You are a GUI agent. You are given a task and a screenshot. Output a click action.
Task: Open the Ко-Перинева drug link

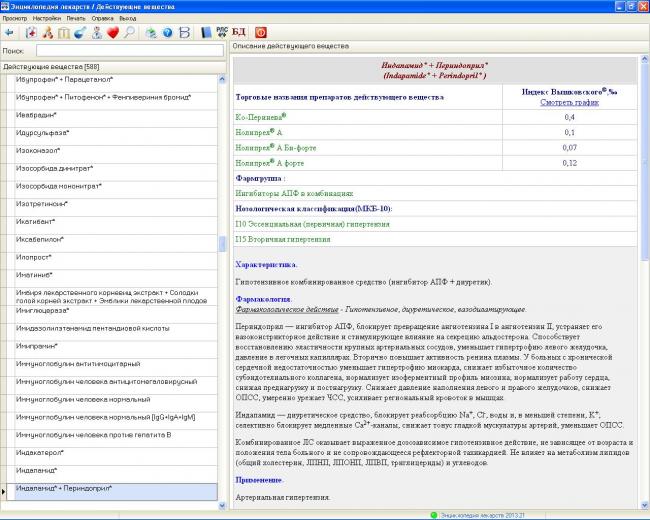tap(261, 117)
